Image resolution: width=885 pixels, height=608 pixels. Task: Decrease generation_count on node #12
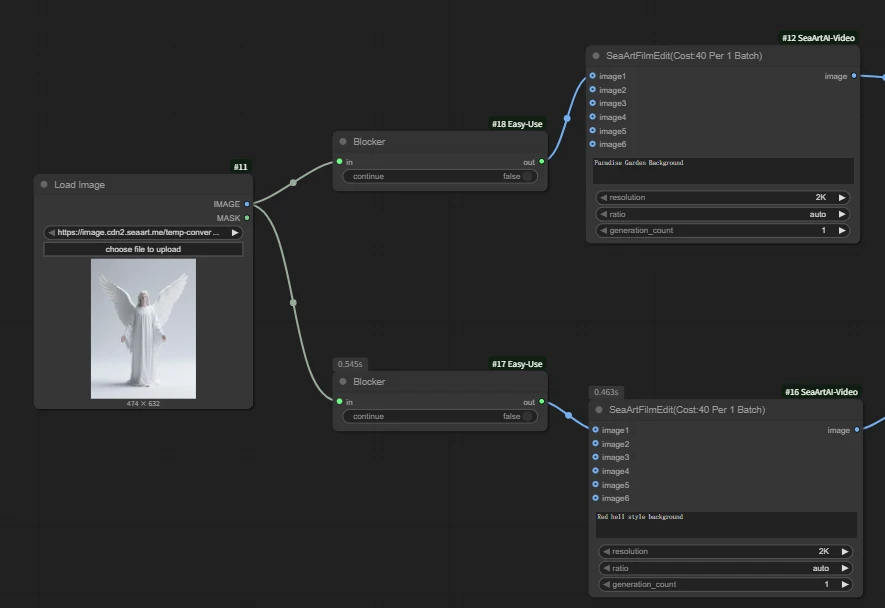(x=603, y=230)
